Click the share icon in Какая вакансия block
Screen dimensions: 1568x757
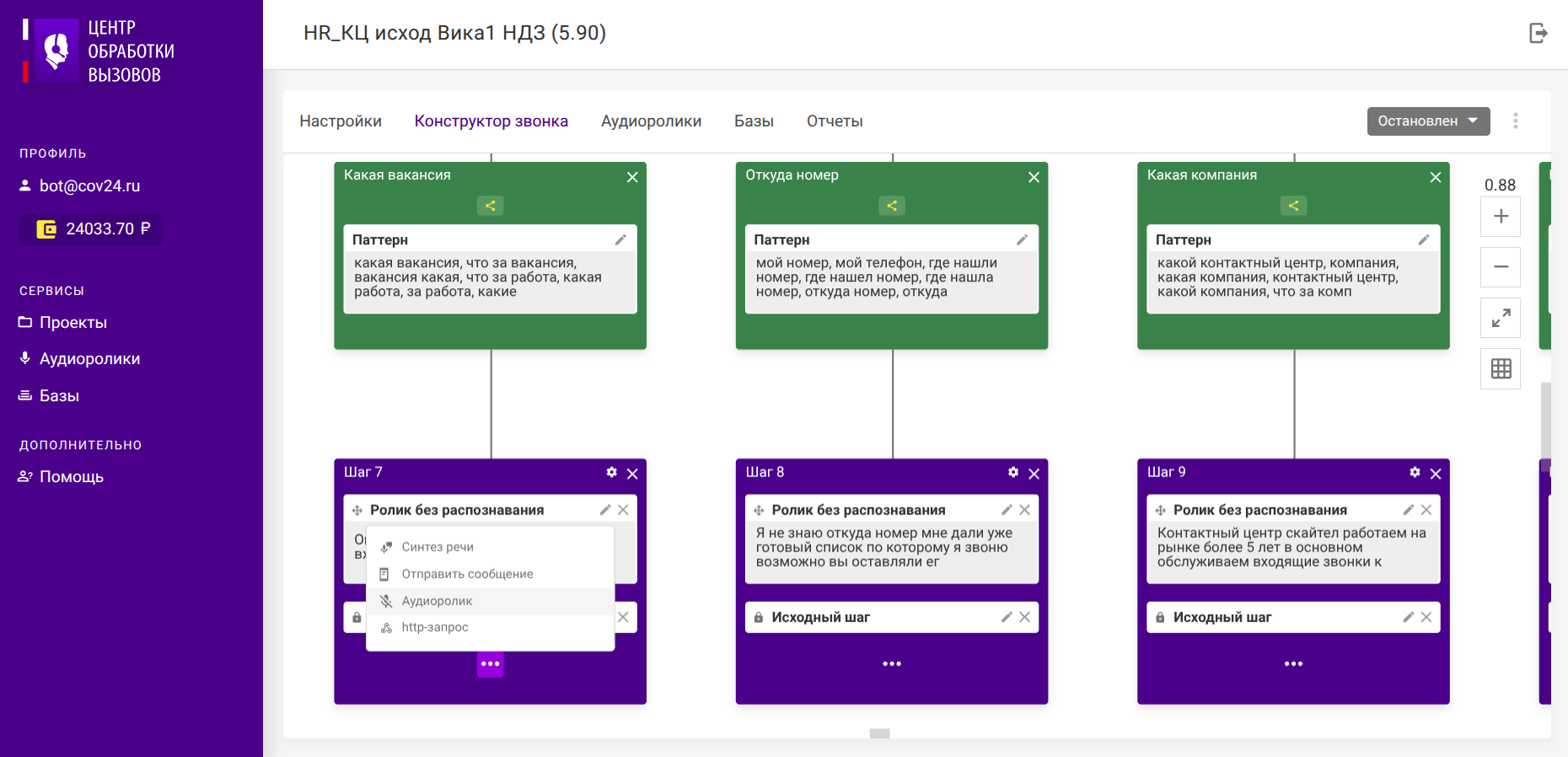pyautogui.click(x=490, y=206)
